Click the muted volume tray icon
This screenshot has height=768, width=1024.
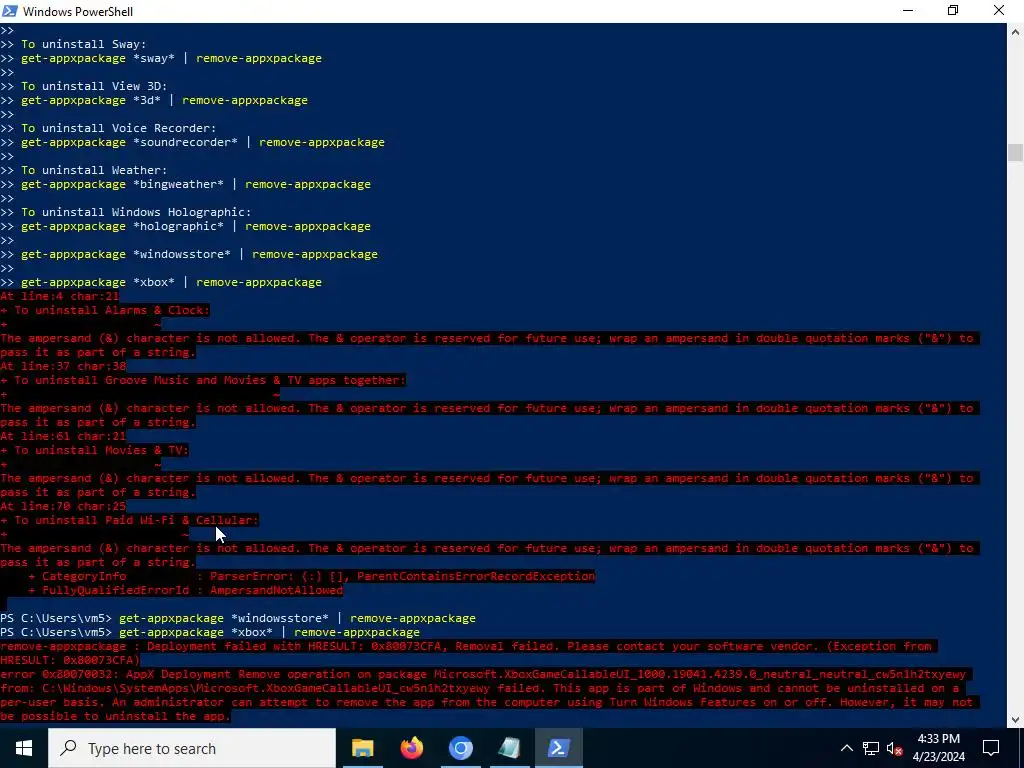[x=895, y=748]
